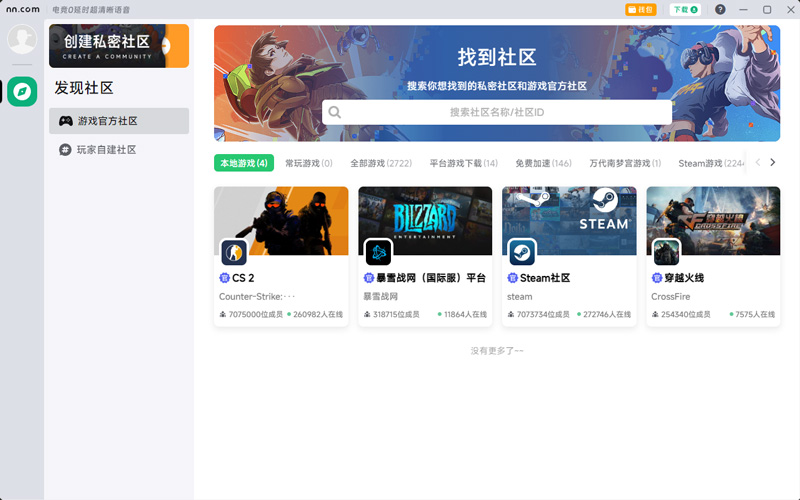The image size is (800, 500).
Task: Click the 下载 download button
Action: 685,9
